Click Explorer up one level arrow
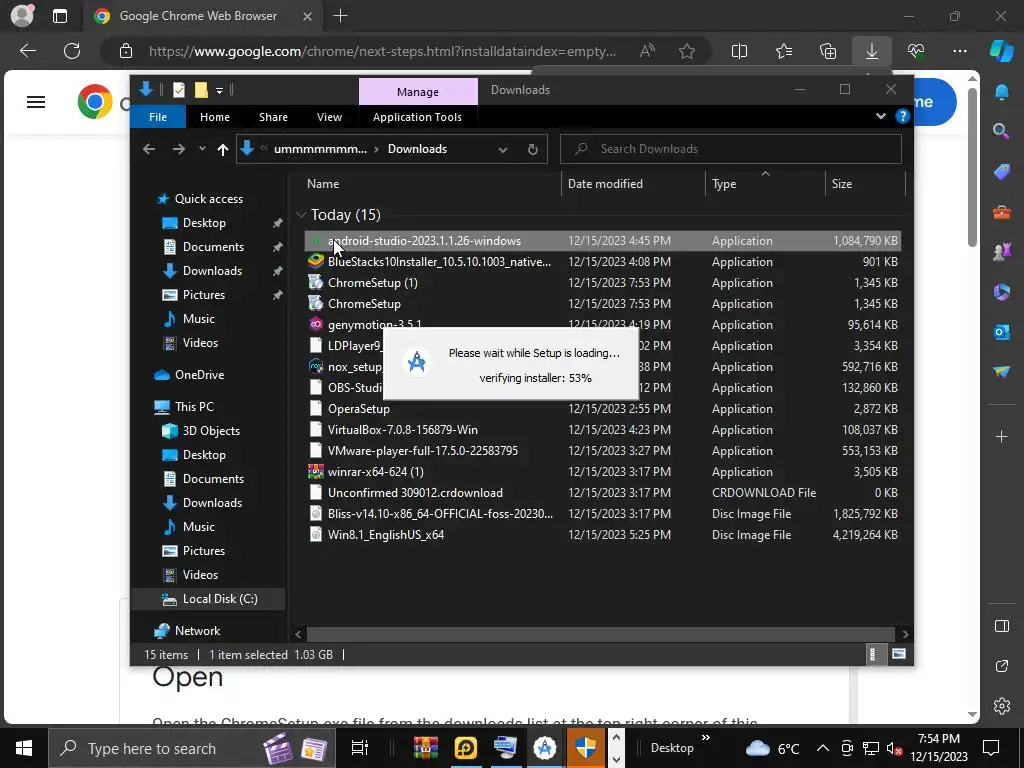The width and height of the screenshot is (1024, 768). [x=223, y=150]
